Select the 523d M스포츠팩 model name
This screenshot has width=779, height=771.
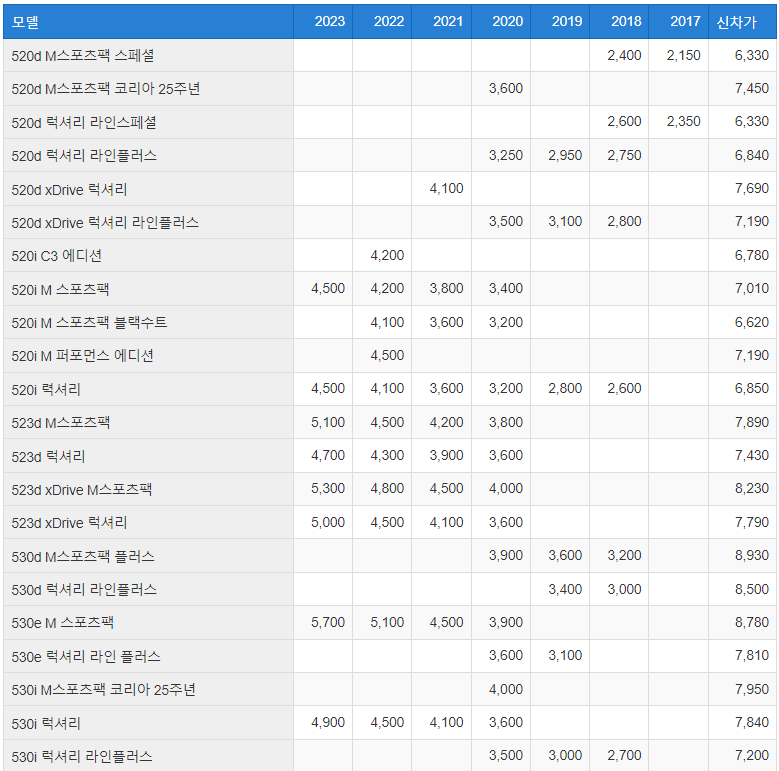click(x=61, y=422)
